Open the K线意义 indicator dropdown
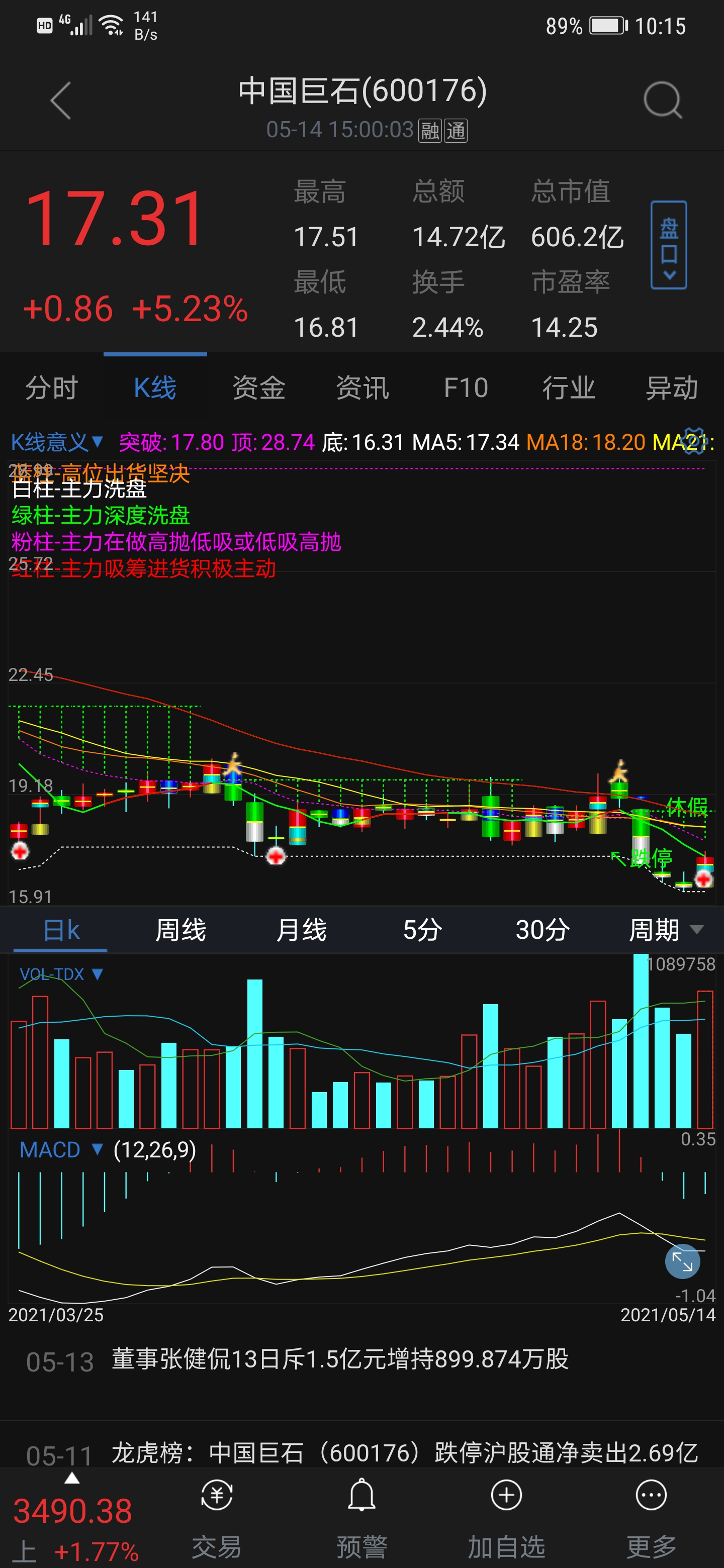724x1568 pixels. pos(57,442)
